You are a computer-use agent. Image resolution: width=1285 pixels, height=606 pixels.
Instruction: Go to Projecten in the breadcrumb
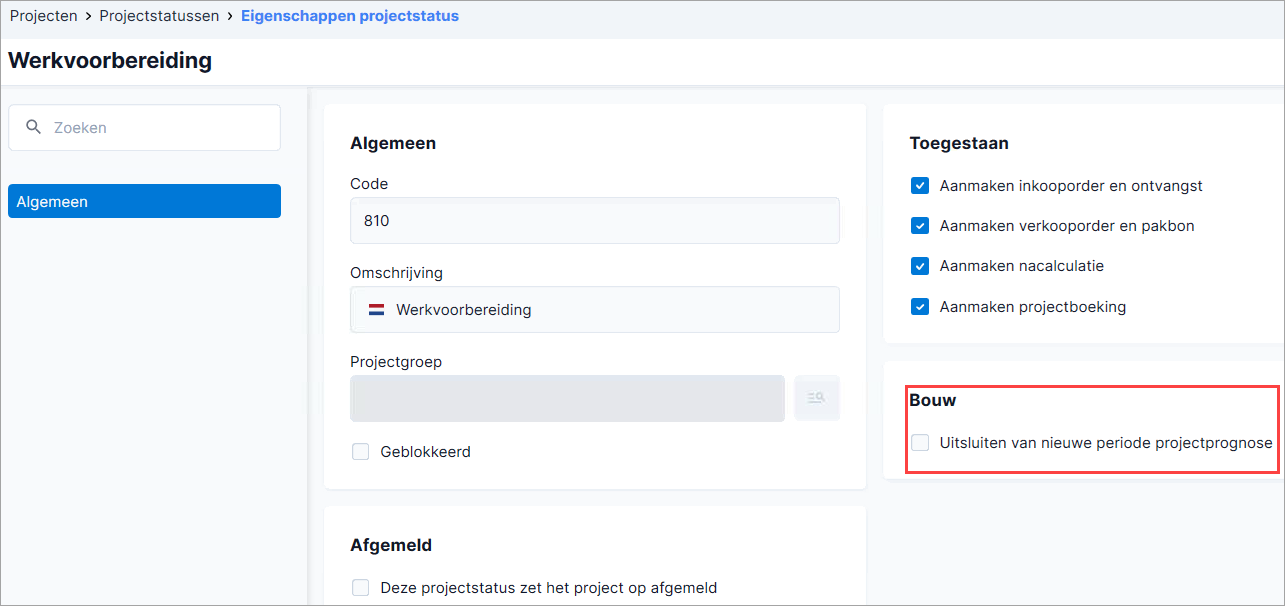tap(44, 16)
